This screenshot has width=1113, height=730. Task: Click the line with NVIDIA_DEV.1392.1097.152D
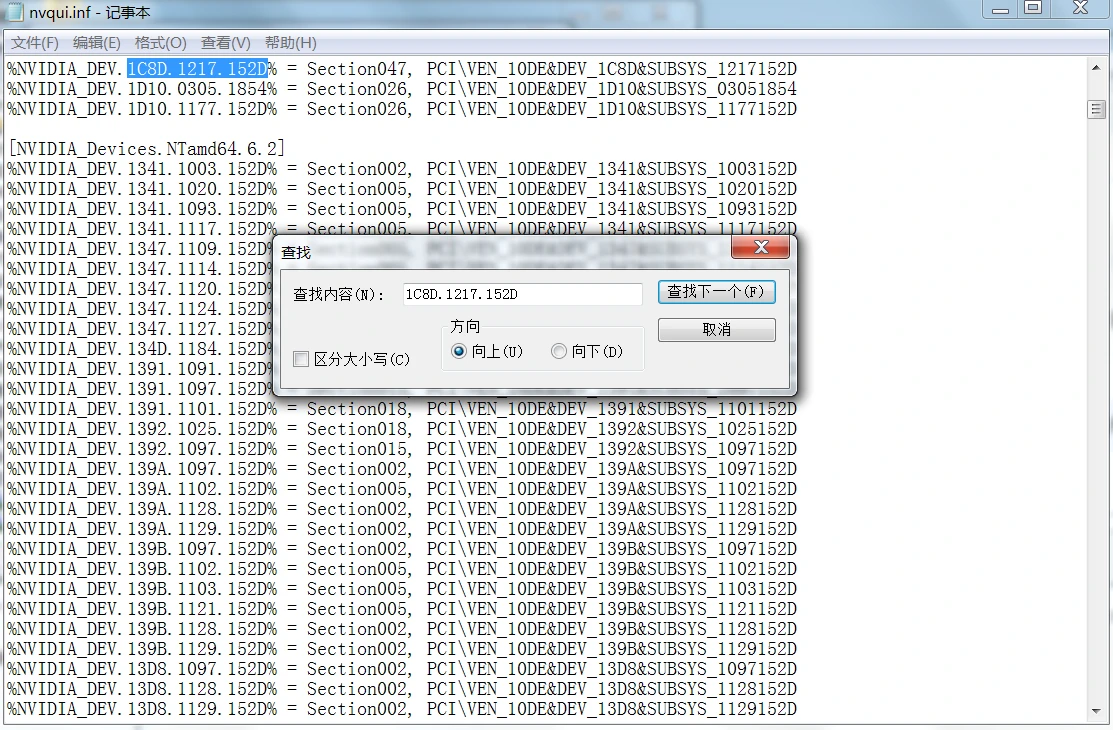(x=402, y=449)
